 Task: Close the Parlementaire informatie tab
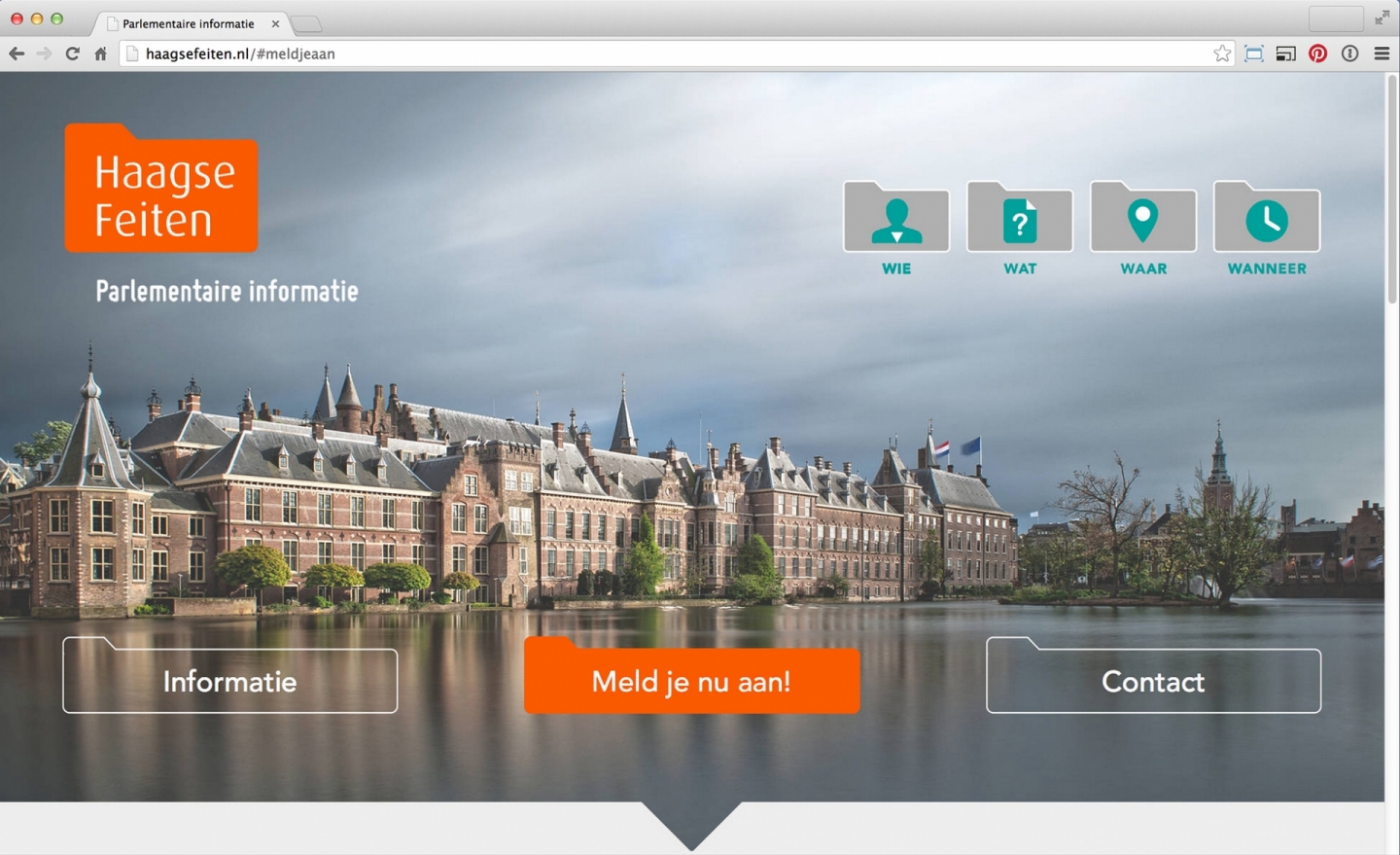275,23
